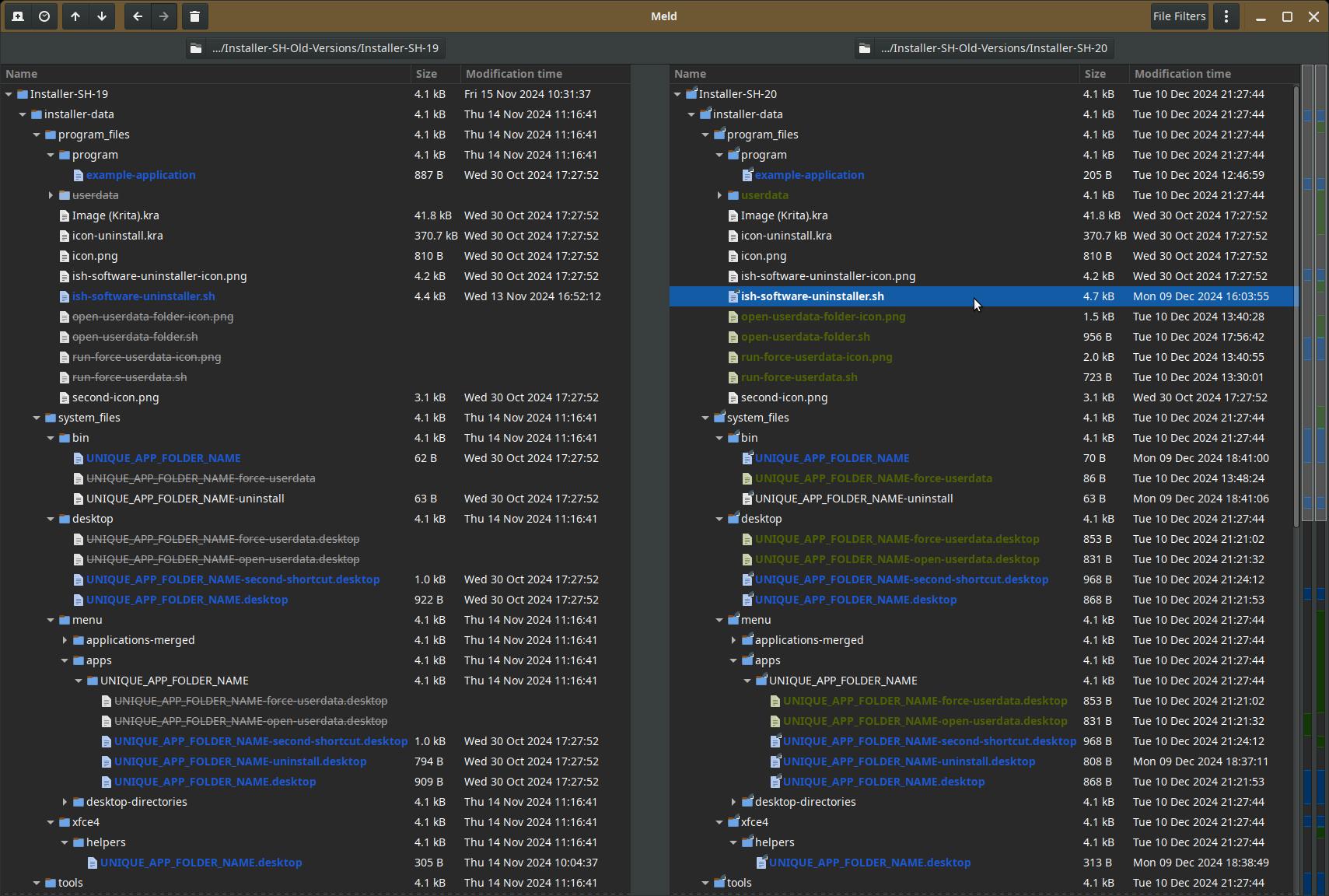Screen dimensions: 1329x896
Task: Go to next change with down arrow
Action: 102,16
